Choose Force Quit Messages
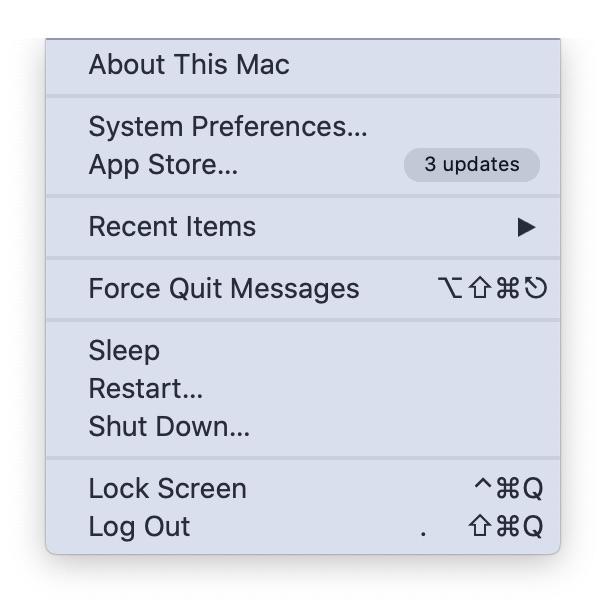 point(224,289)
